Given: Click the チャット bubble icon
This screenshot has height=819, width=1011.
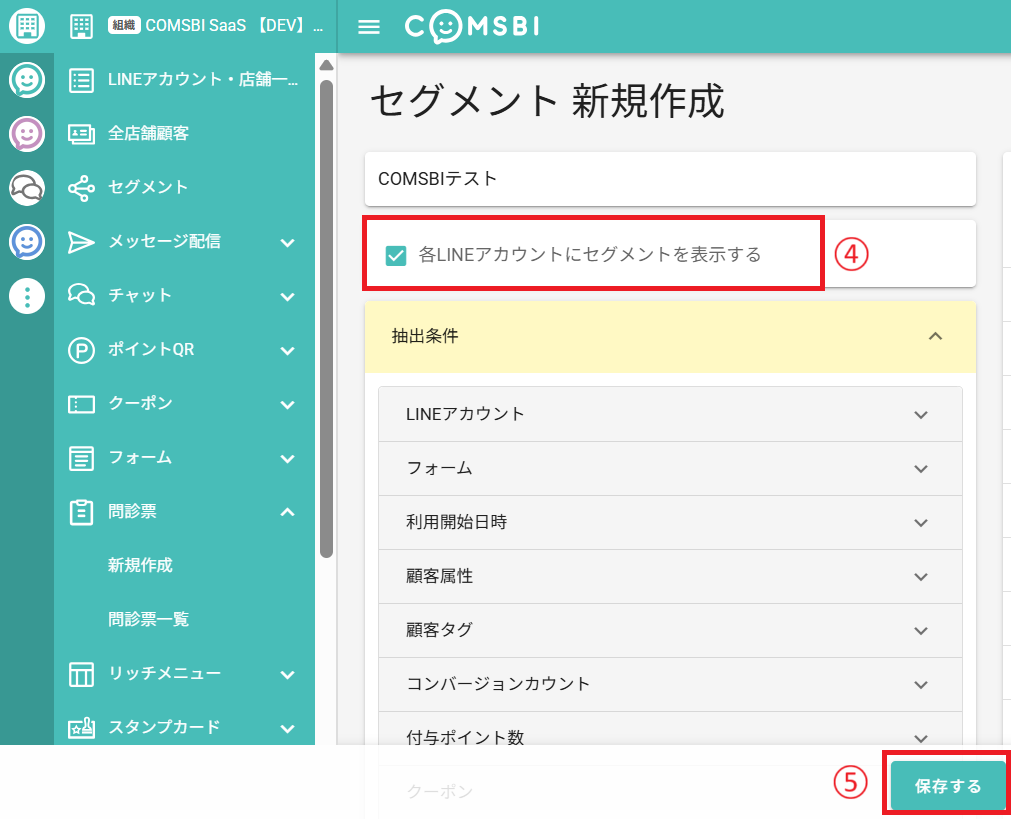Looking at the screenshot, I should (81, 295).
